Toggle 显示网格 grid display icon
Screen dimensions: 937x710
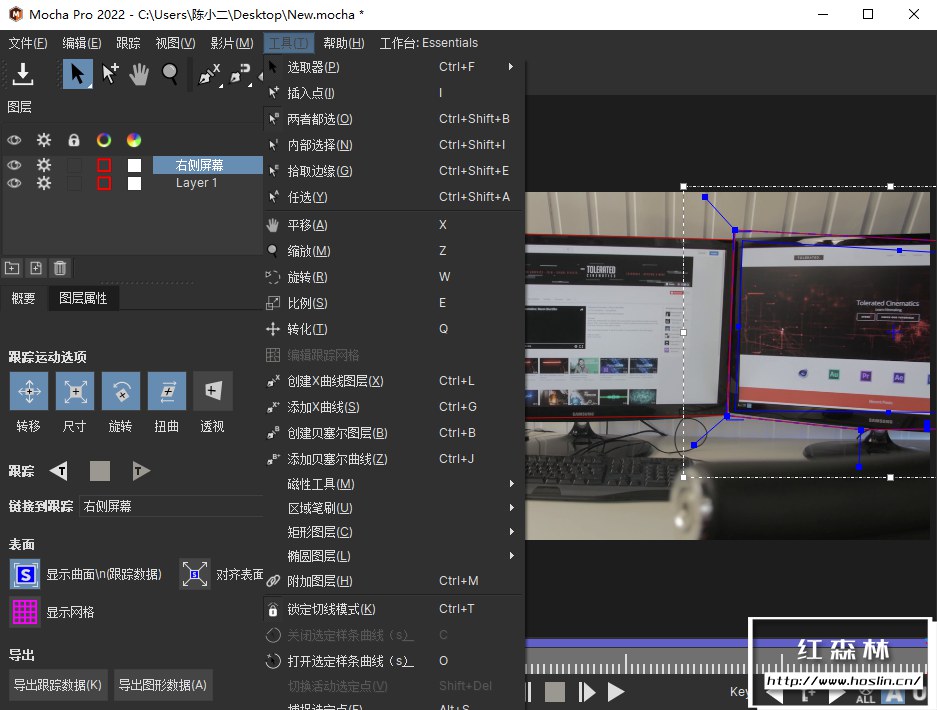coord(25,612)
